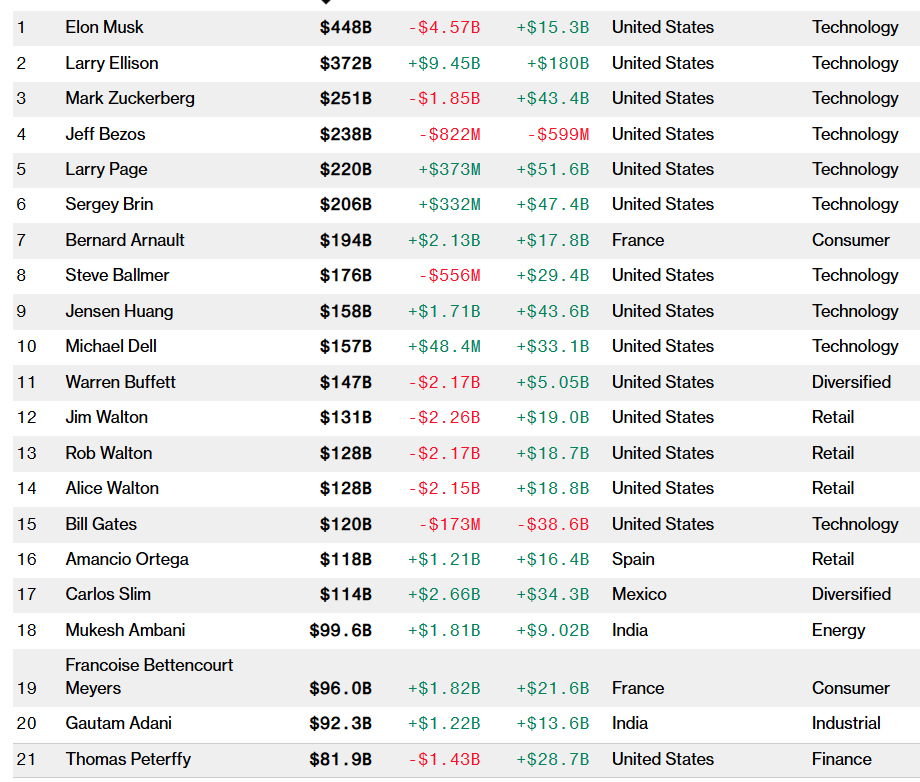Viewport: 920px width, 782px height.
Task: Select rank number 14 for Alice Walton
Action: tap(26, 488)
